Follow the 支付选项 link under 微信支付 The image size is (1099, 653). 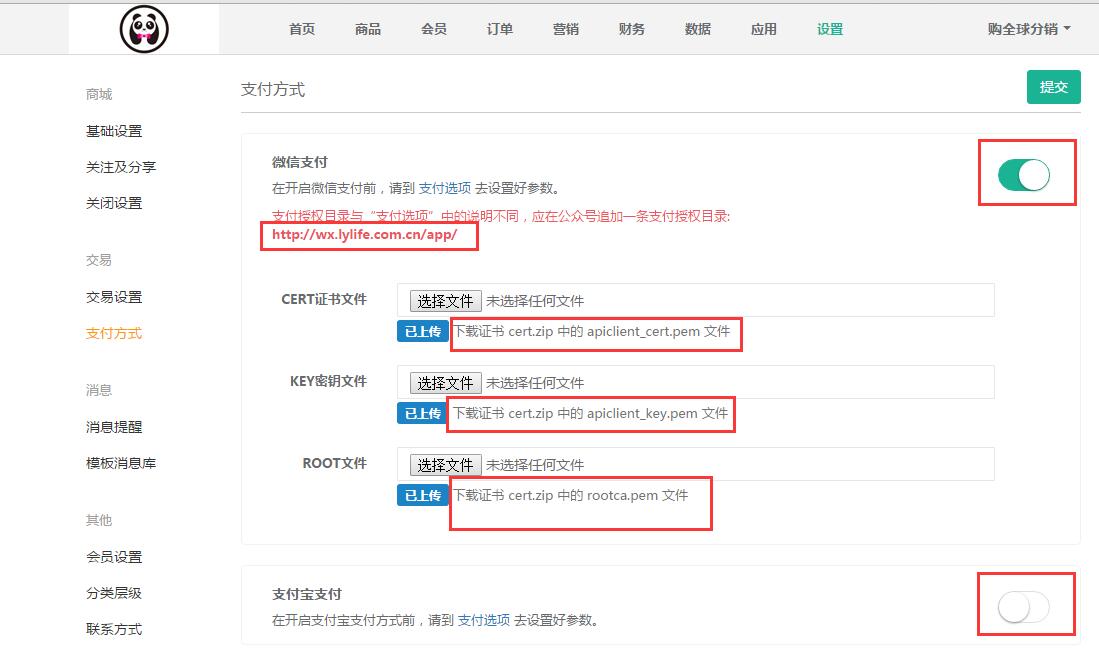(x=444, y=188)
